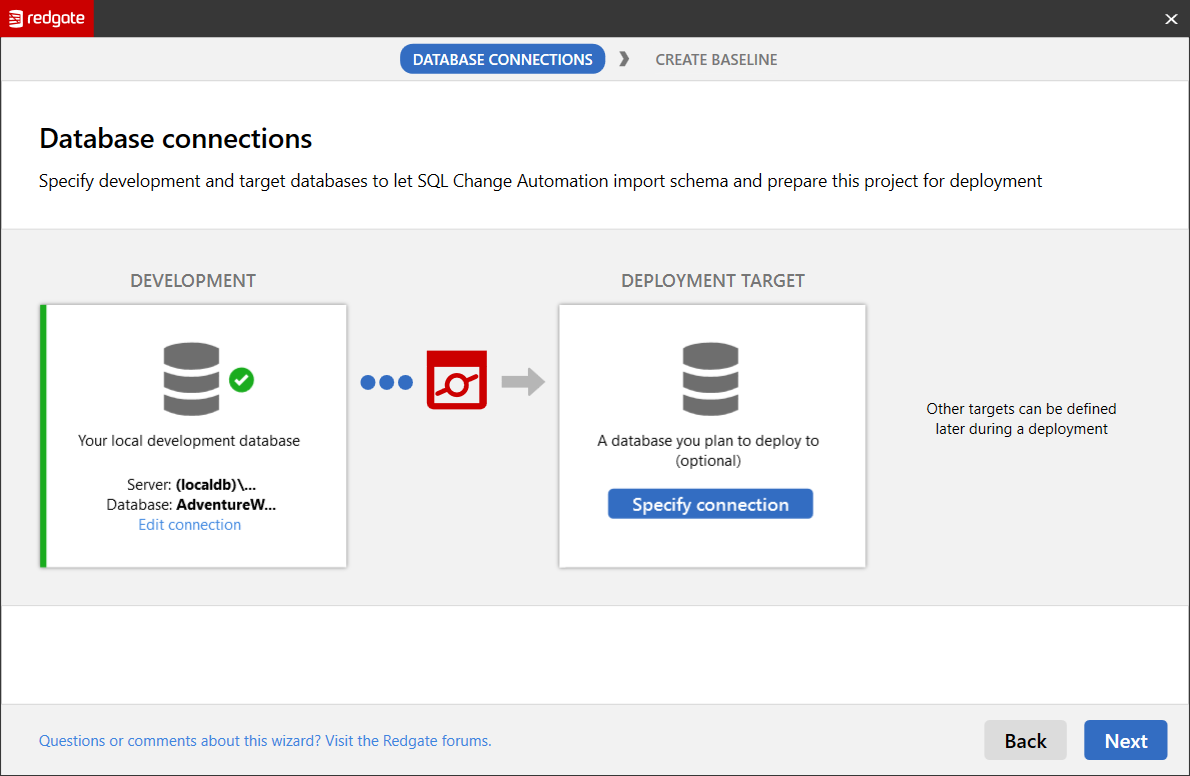Open Edit connection for development database
Screen dimensions: 1190x776
pos(189,525)
